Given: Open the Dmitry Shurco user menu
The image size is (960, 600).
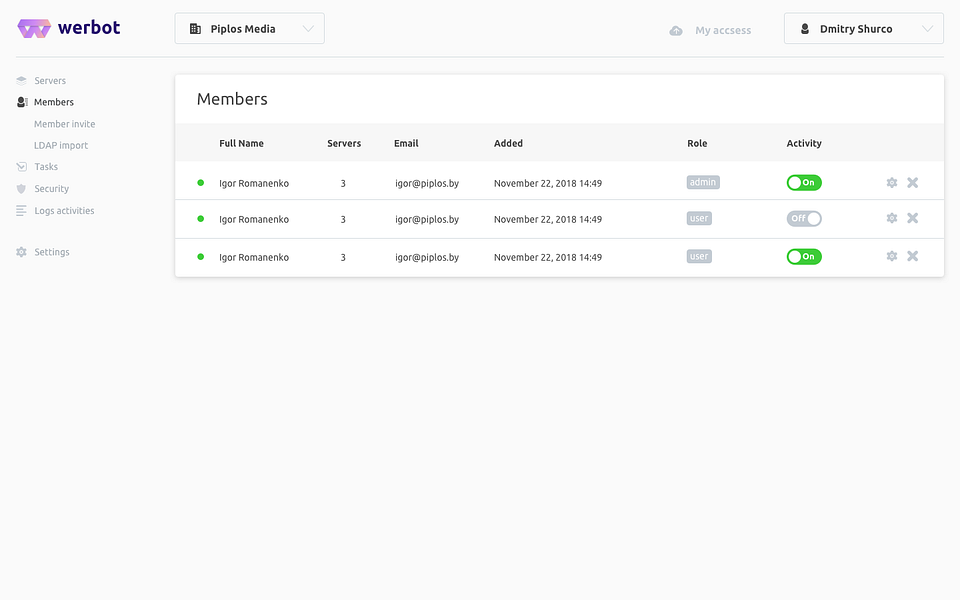Looking at the screenshot, I should 863,28.
